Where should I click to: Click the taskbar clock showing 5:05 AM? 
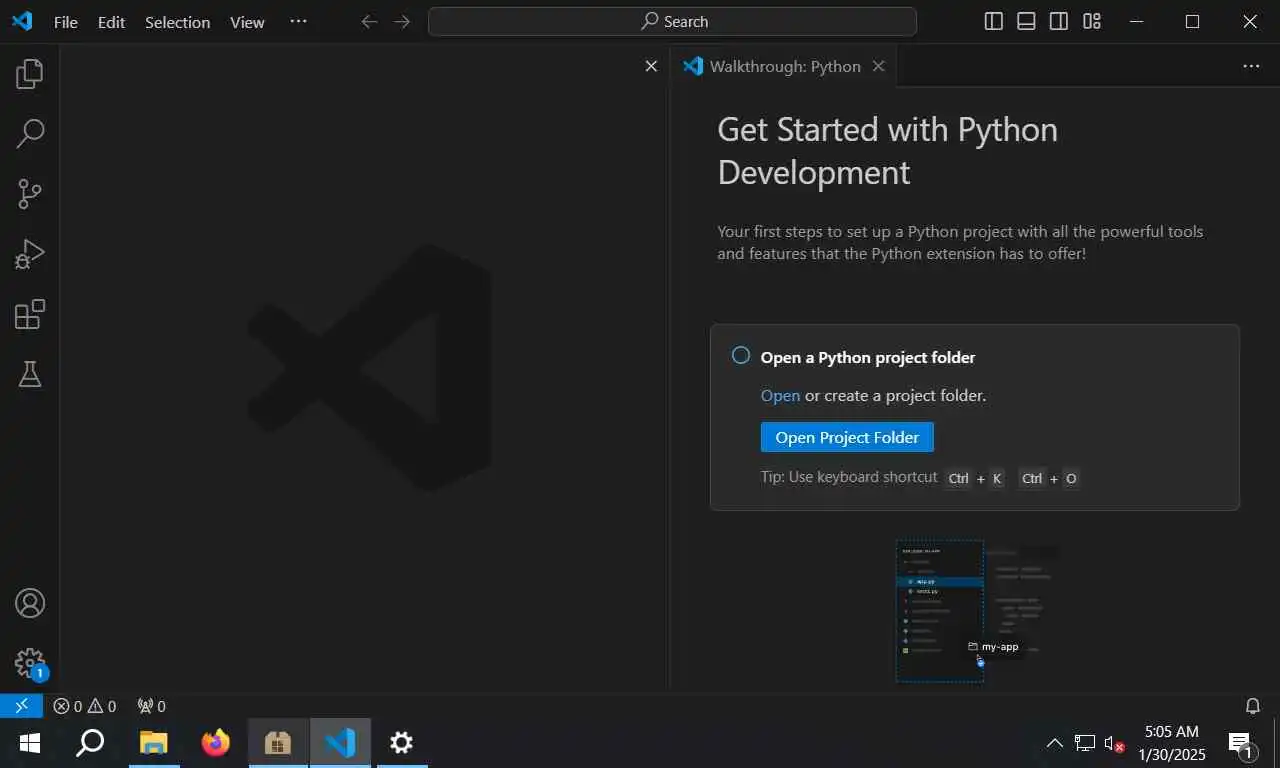(x=1174, y=743)
